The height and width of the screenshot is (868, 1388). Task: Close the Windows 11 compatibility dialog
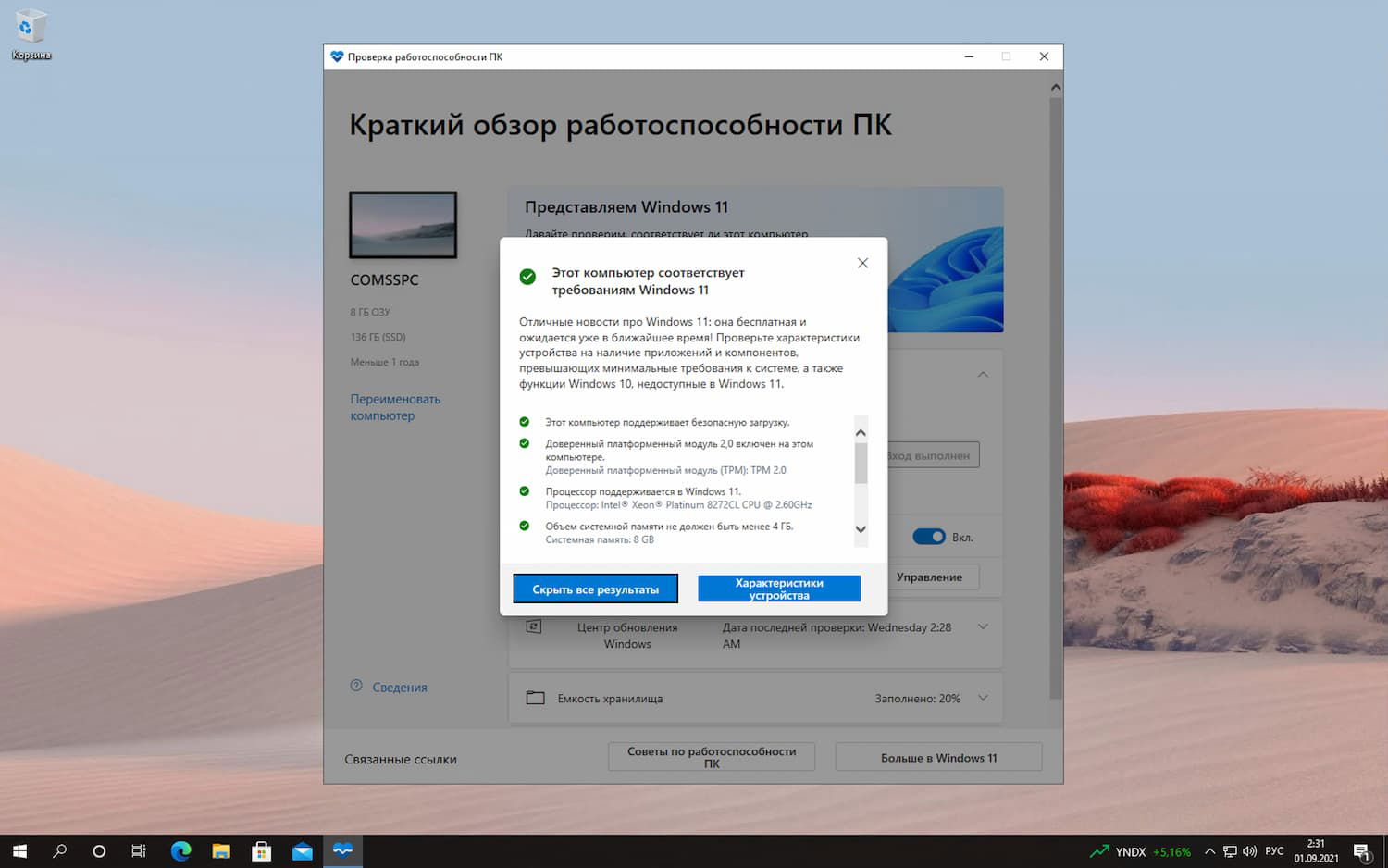pos(862,263)
